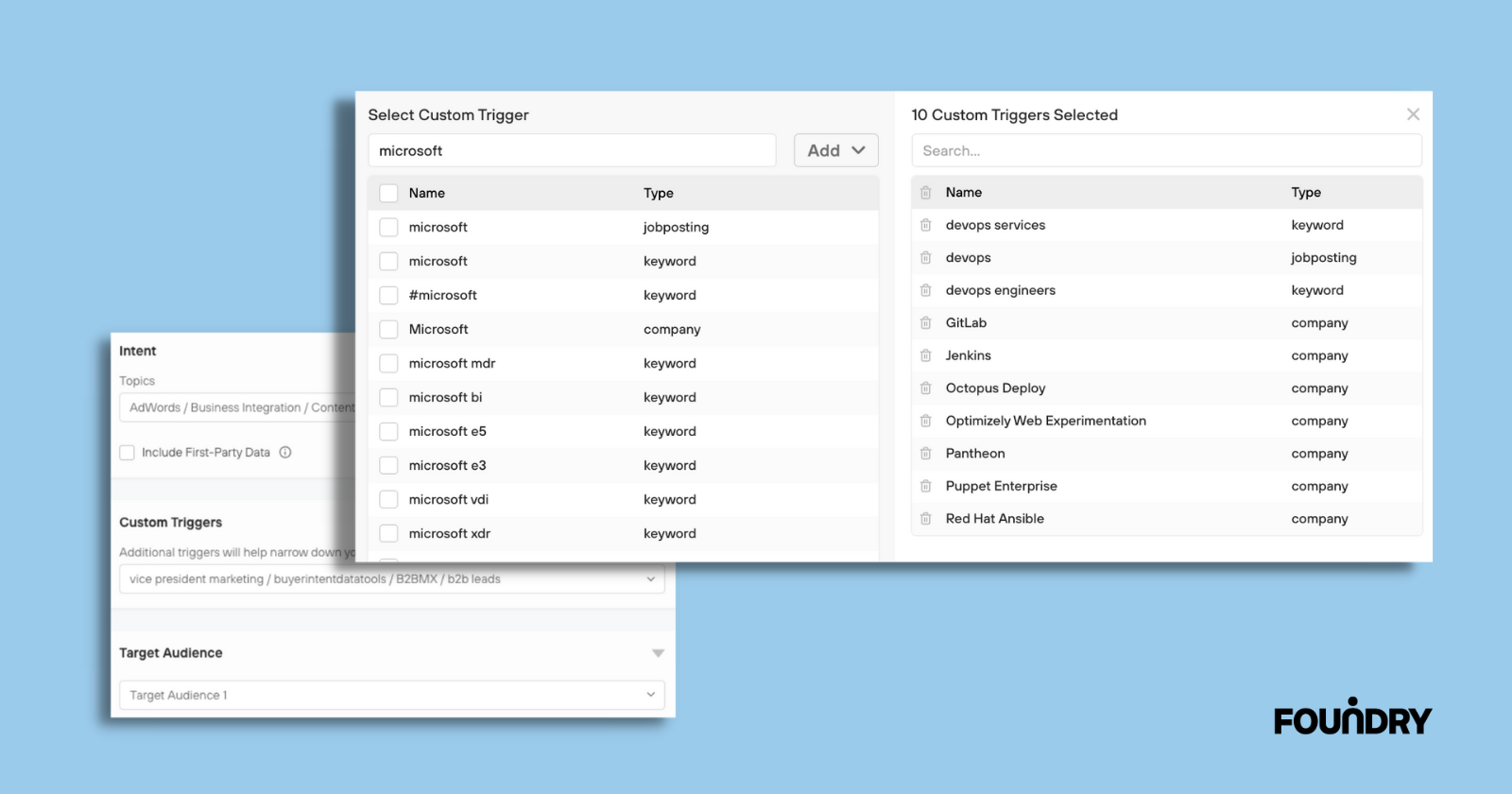Click the selected triggers Search box
1512x794 pixels.
[x=1167, y=150]
